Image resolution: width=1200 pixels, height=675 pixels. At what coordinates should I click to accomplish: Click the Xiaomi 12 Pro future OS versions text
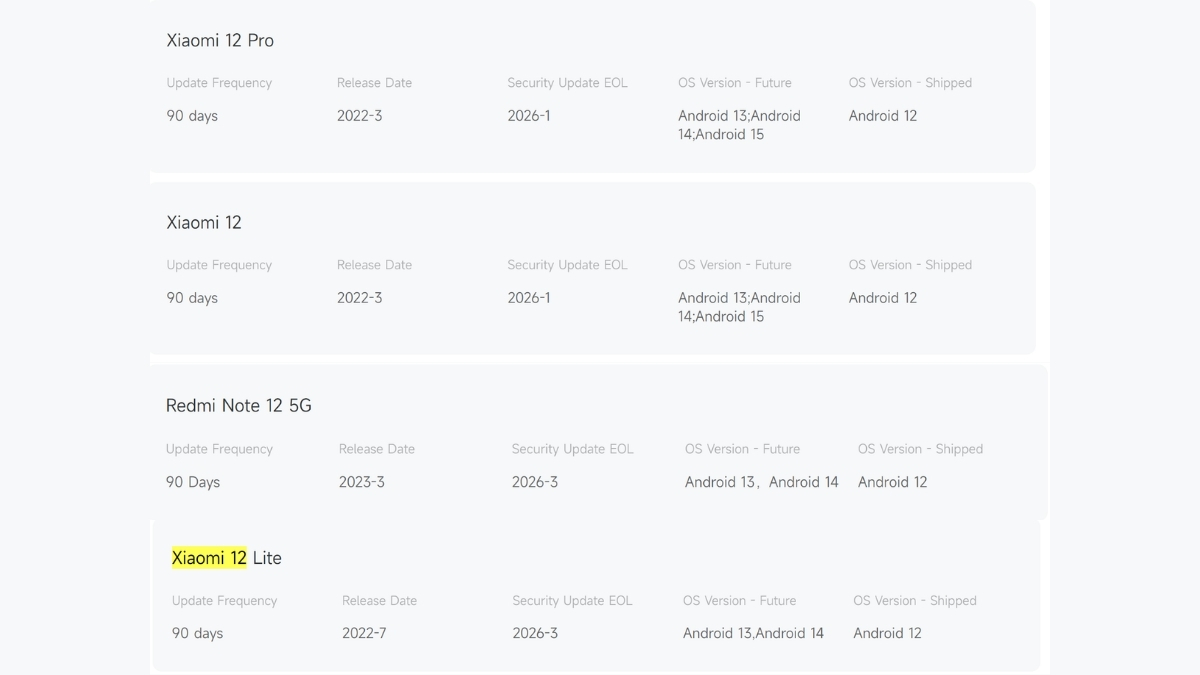739,125
